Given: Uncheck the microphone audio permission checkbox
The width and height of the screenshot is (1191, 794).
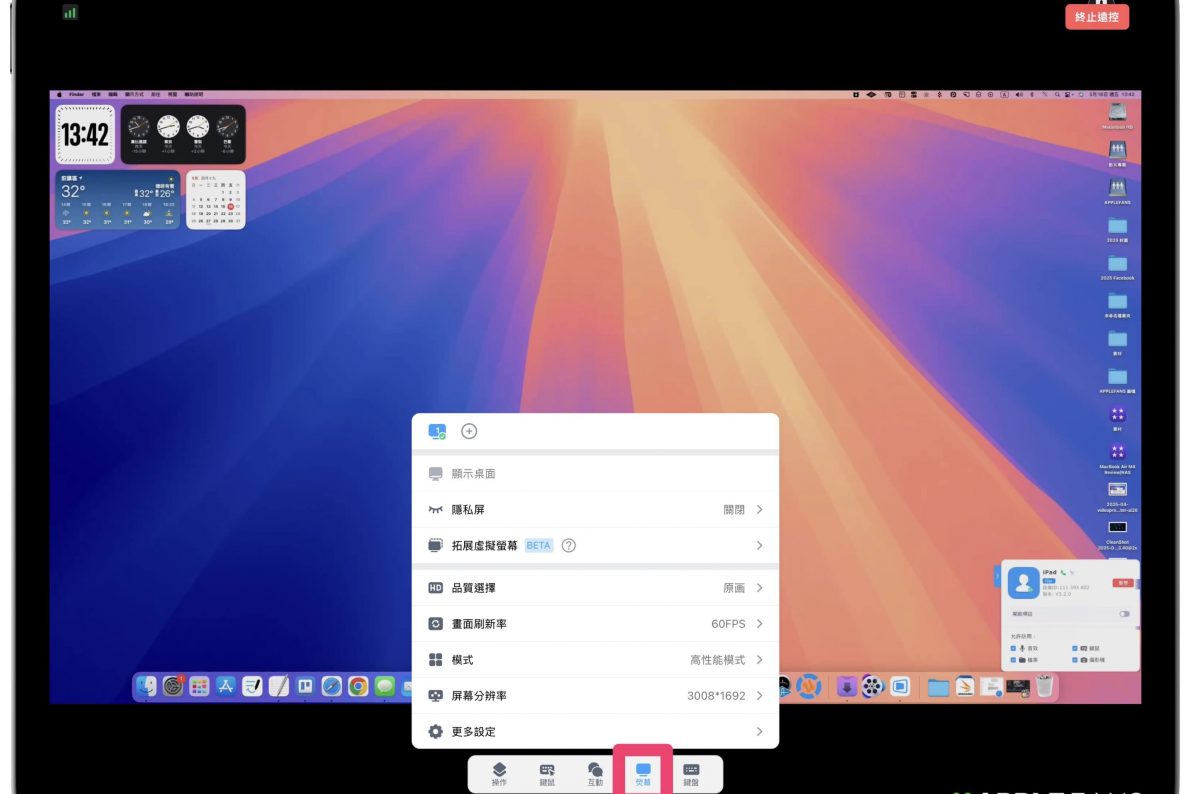Looking at the screenshot, I should click(x=1013, y=648).
